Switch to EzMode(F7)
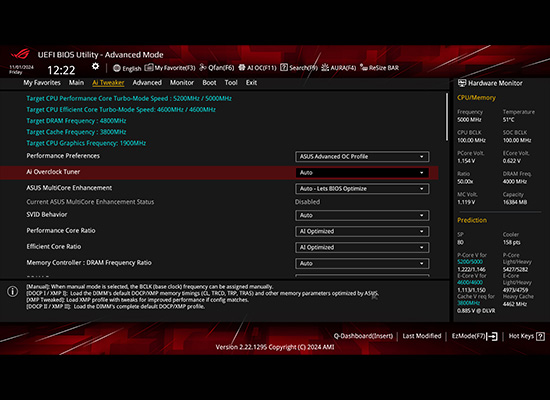 point(474,336)
